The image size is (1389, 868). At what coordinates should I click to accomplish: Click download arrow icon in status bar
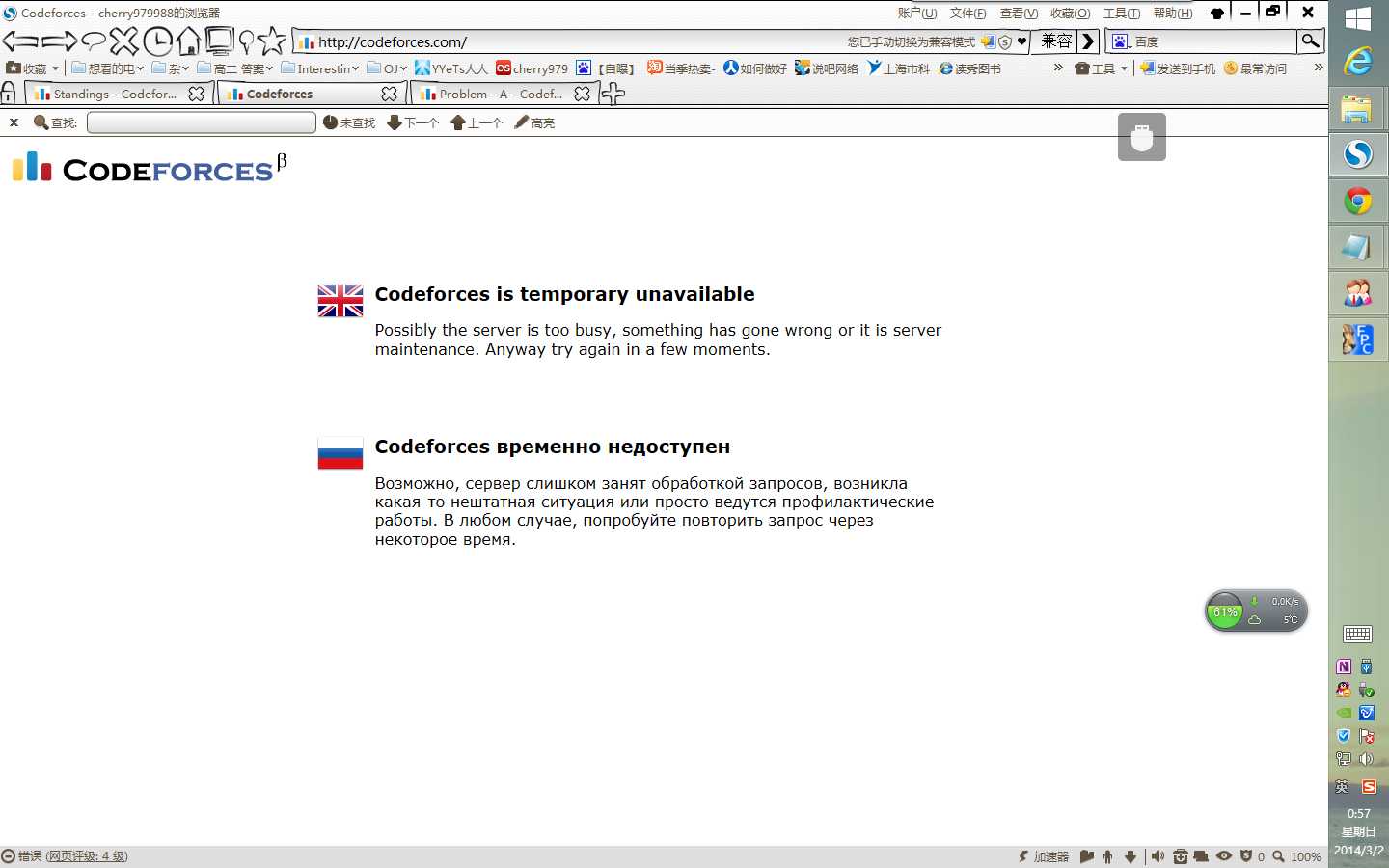[x=1130, y=856]
